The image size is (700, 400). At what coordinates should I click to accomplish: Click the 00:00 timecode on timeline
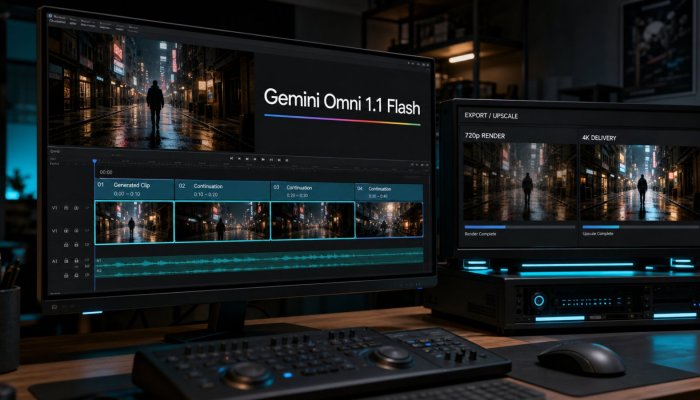(106, 172)
